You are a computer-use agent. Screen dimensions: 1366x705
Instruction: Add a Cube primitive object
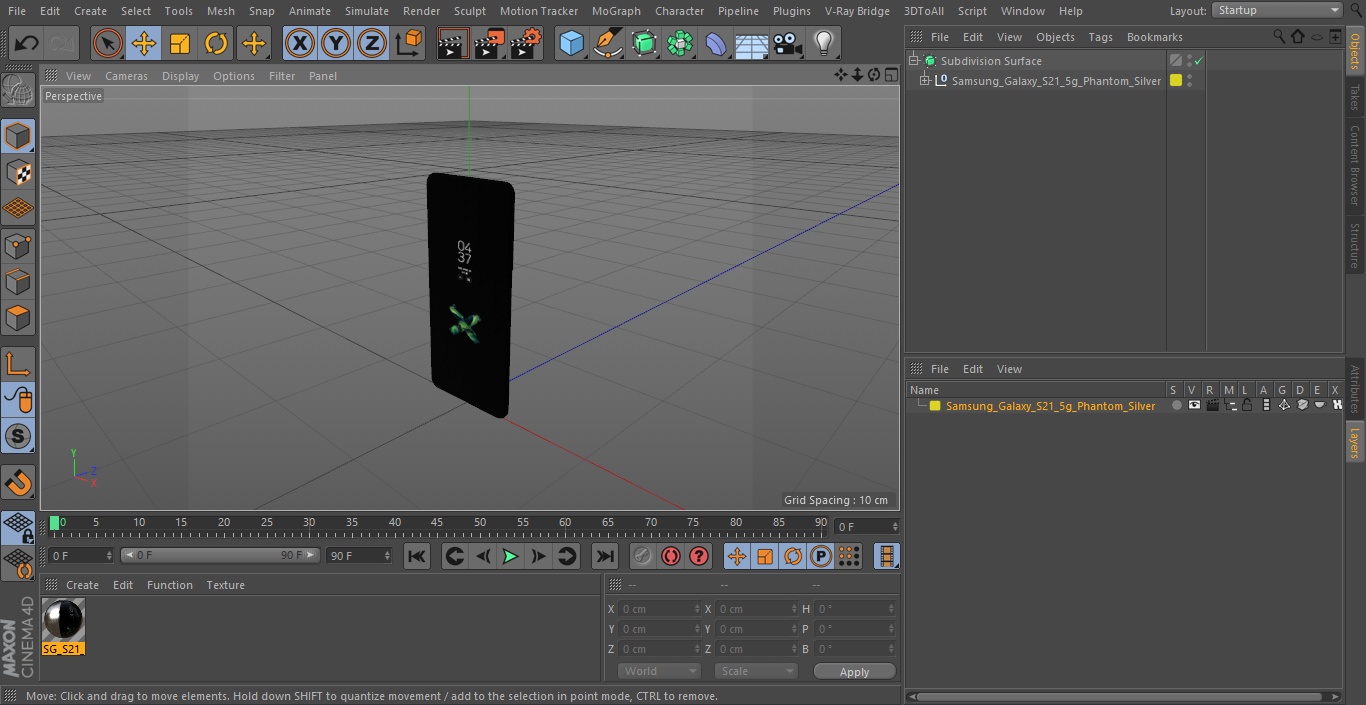point(571,43)
